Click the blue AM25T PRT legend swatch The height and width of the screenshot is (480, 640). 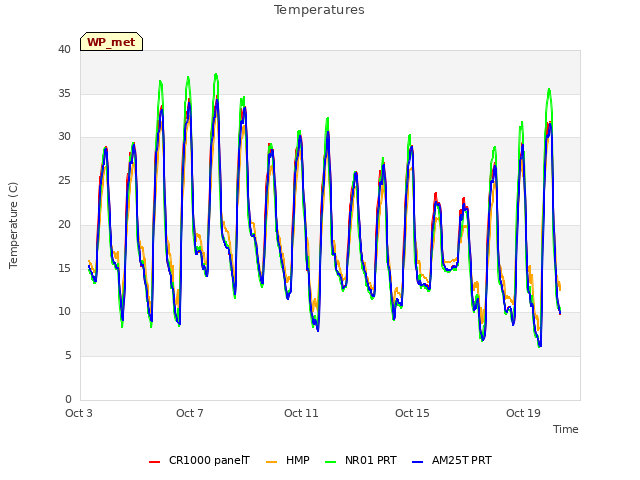pyautogui.click(x=418, y=462)
